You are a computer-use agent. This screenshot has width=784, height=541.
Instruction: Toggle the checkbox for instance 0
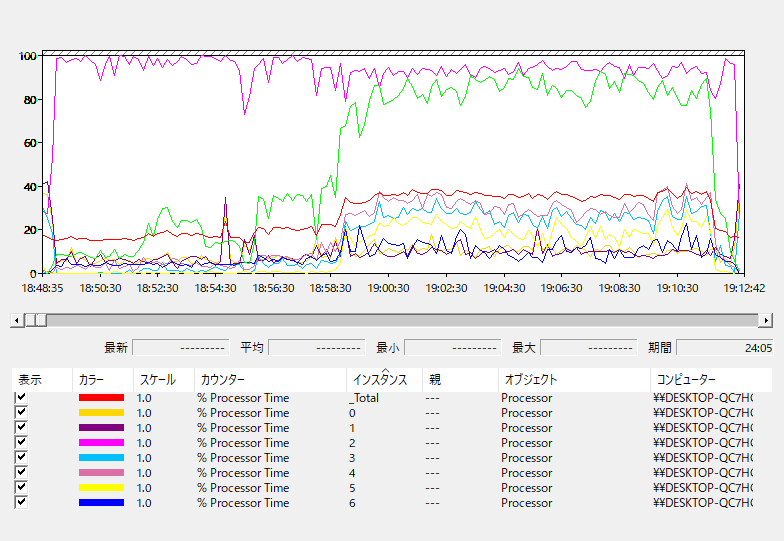[21, 413]
